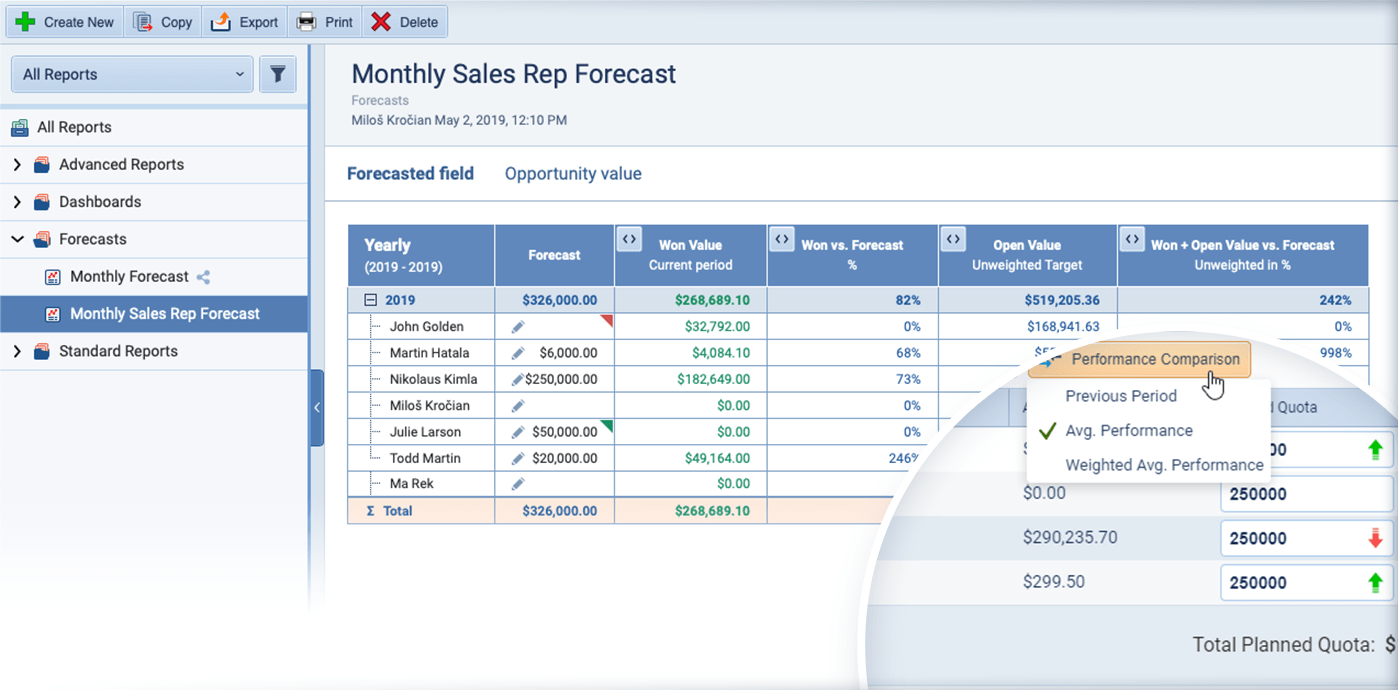Viewport: 1398px width, 690px height.
Task: Open the All Reports dropdown
Action: coord(130,74)
